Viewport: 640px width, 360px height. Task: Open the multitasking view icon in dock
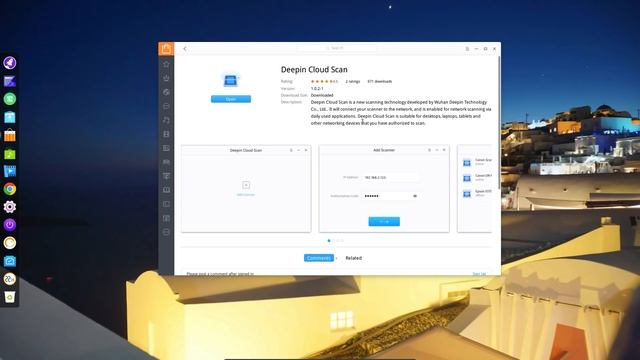click(10, 81)
